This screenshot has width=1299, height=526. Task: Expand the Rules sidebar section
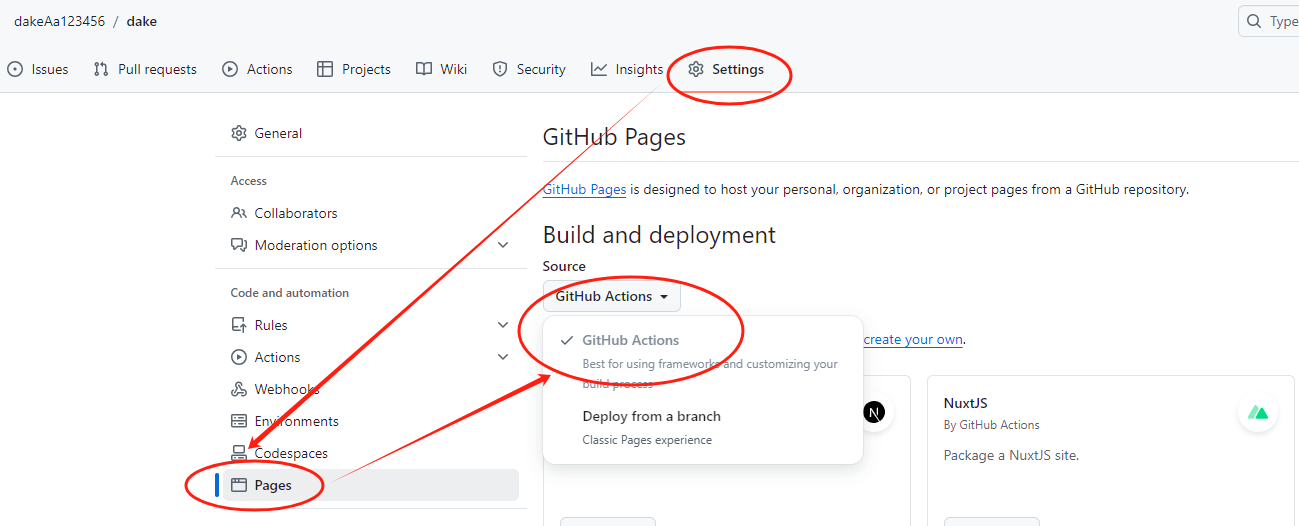503,325
